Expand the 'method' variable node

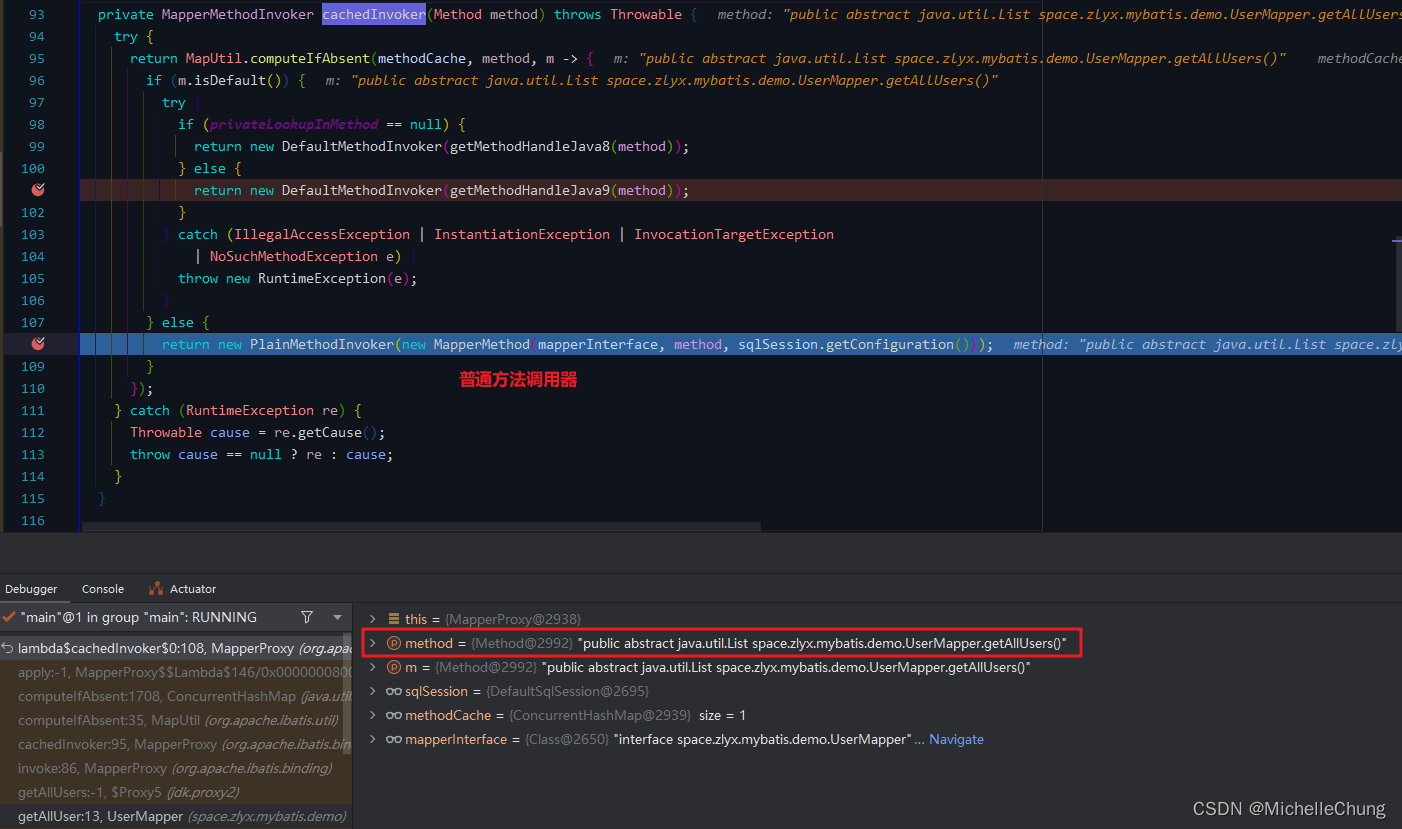373,643
